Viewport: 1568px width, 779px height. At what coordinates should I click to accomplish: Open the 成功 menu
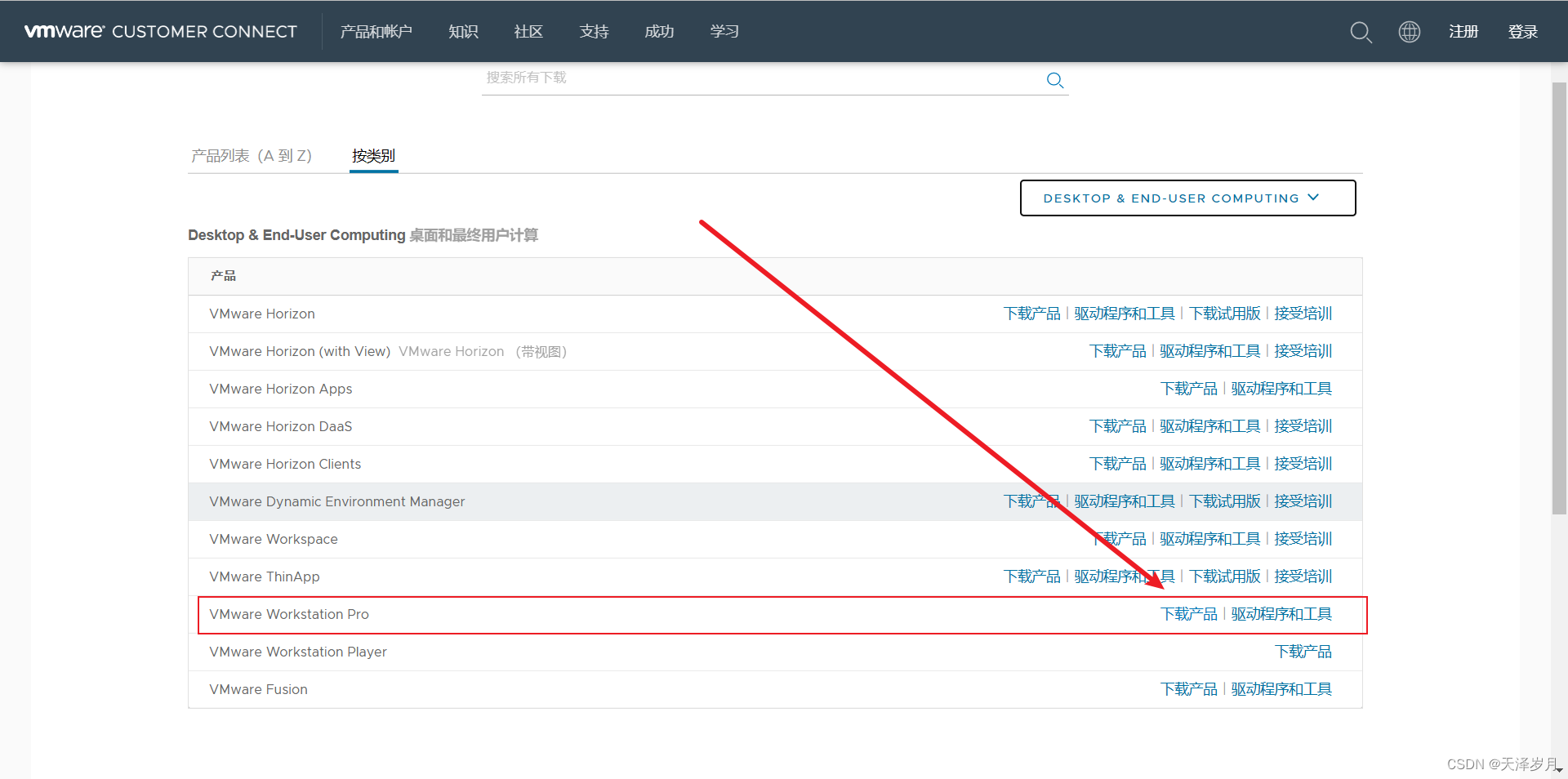click(x=660, y=31)
